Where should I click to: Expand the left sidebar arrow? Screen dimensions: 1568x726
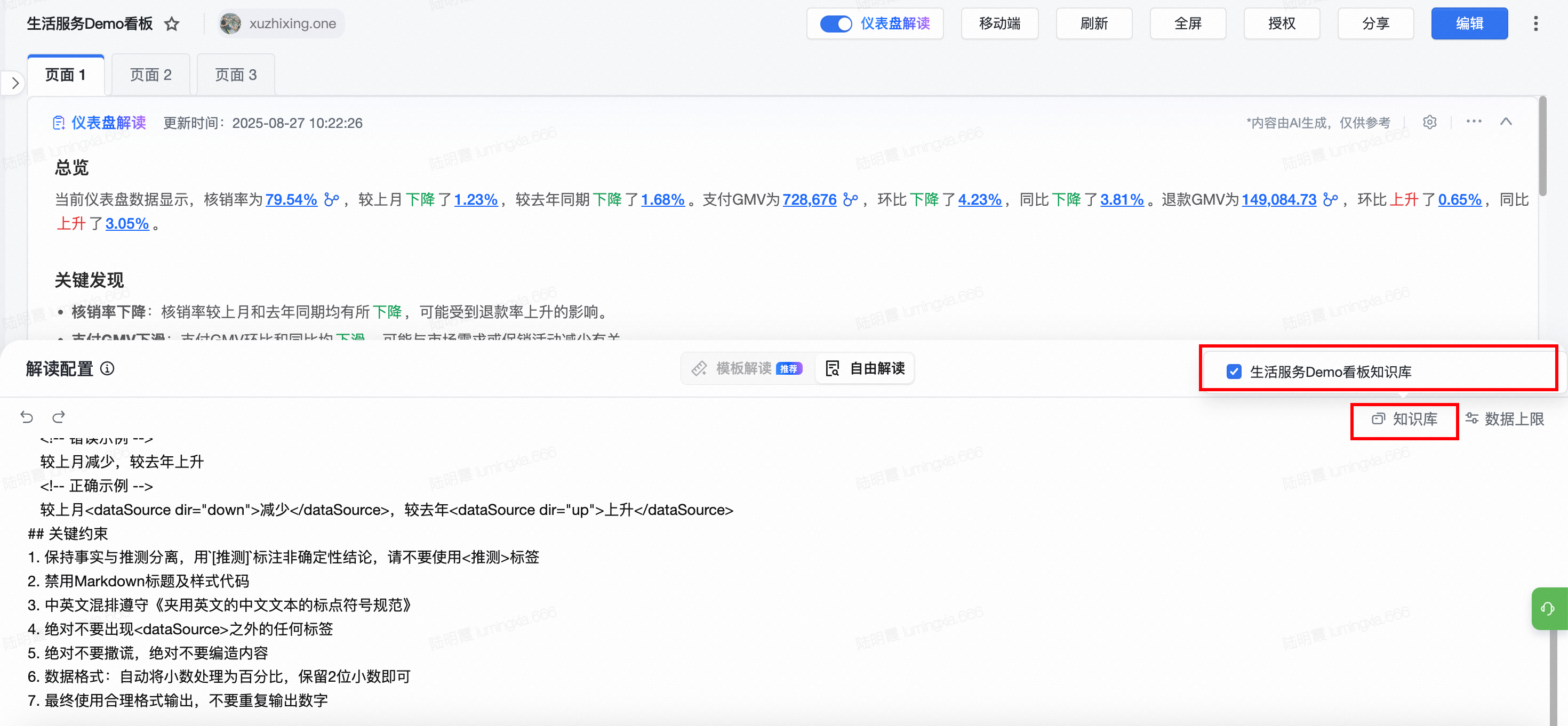point(14,83)
